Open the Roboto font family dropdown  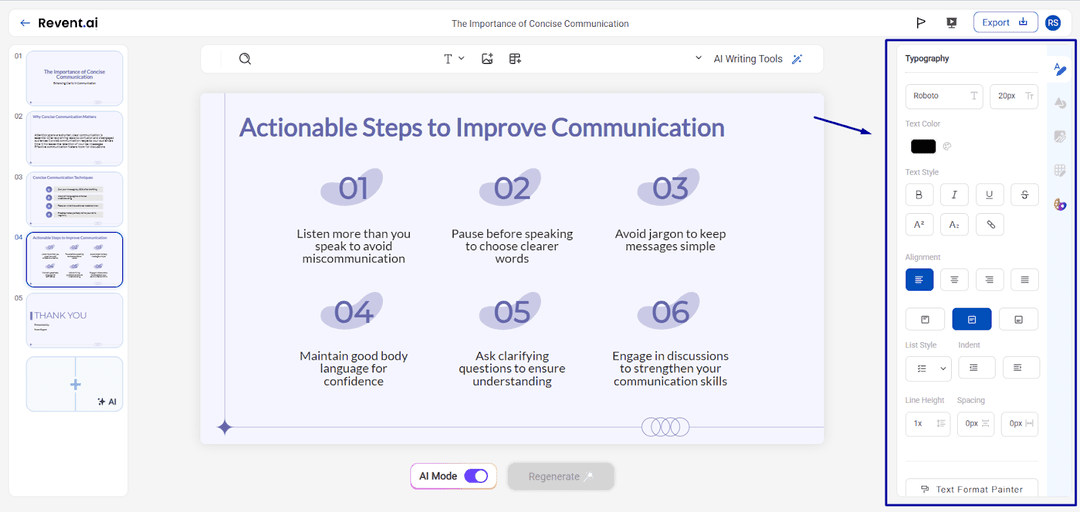click(945, 96)
